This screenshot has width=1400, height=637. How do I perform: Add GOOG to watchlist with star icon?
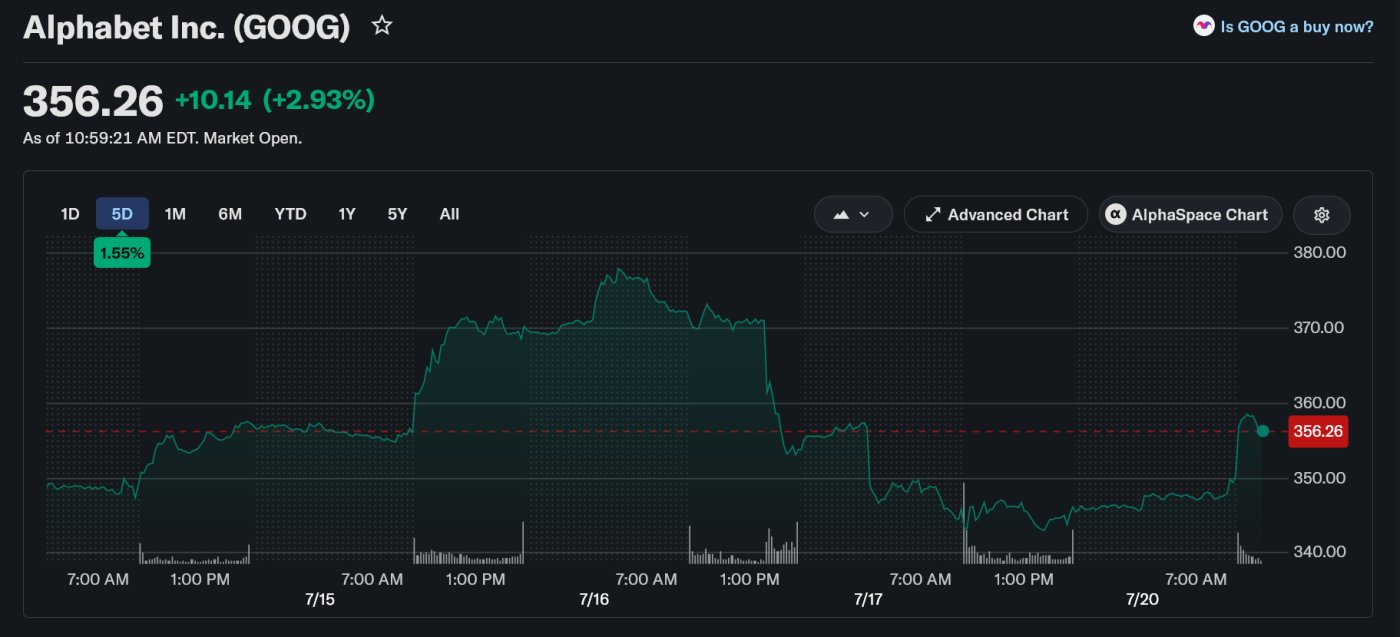click(382, 26)
